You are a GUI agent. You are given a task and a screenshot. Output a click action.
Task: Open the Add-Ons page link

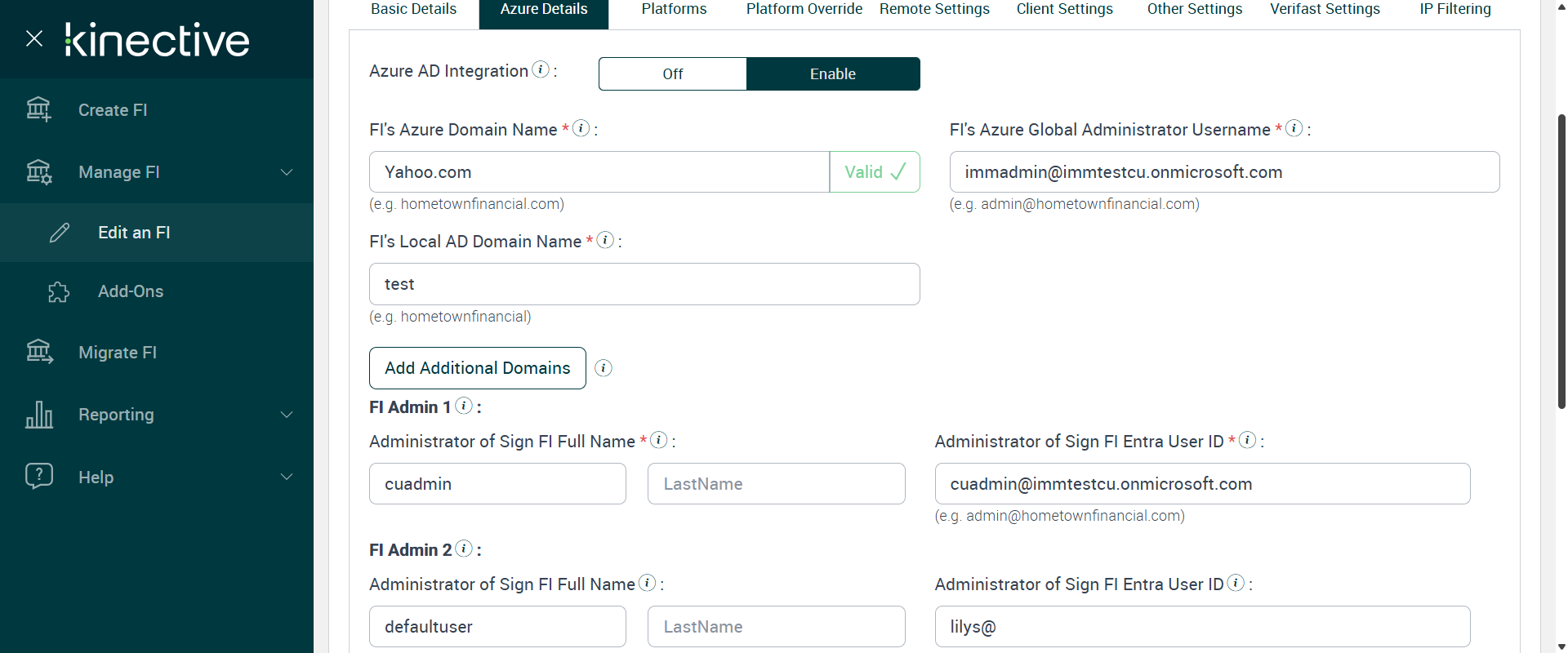coord(131,291)
